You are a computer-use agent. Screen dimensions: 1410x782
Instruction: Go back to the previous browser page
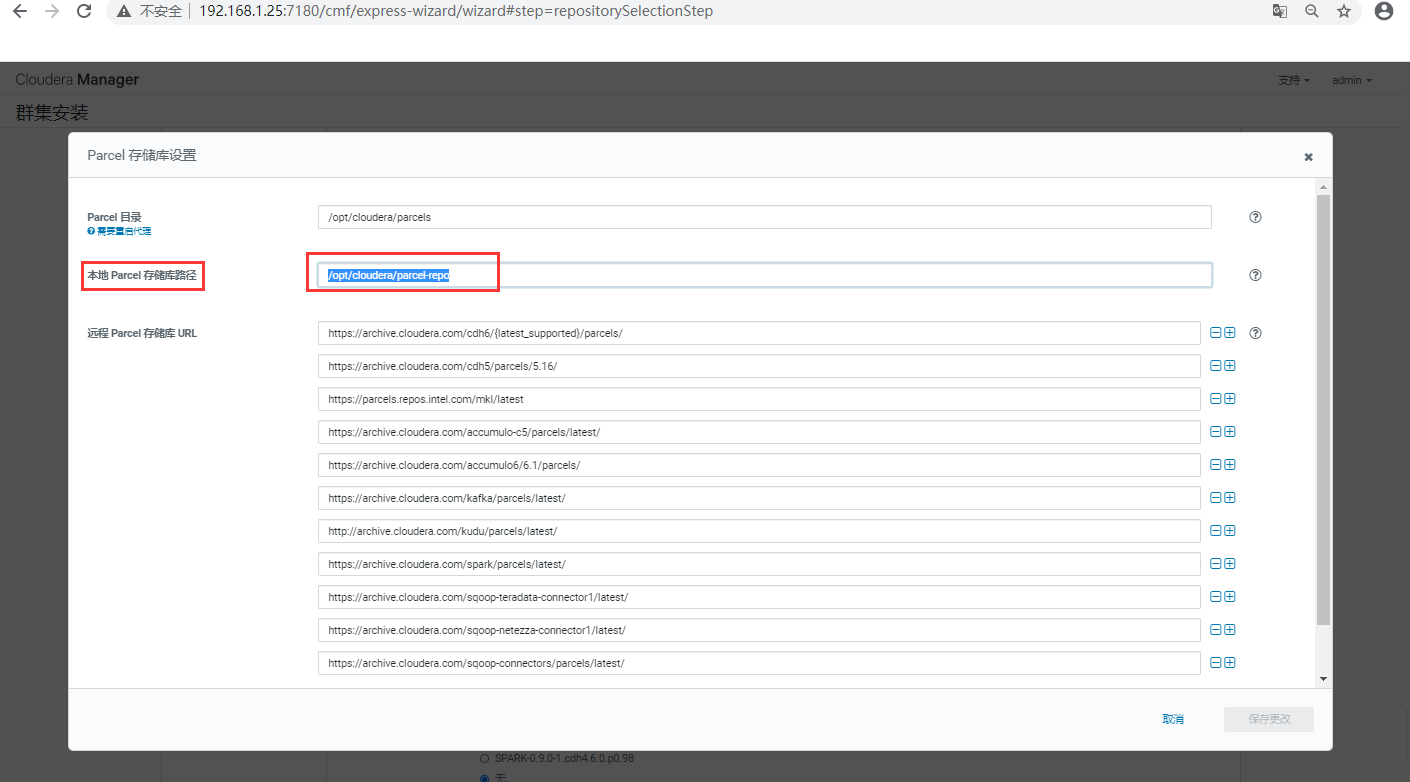pos(19,11)
